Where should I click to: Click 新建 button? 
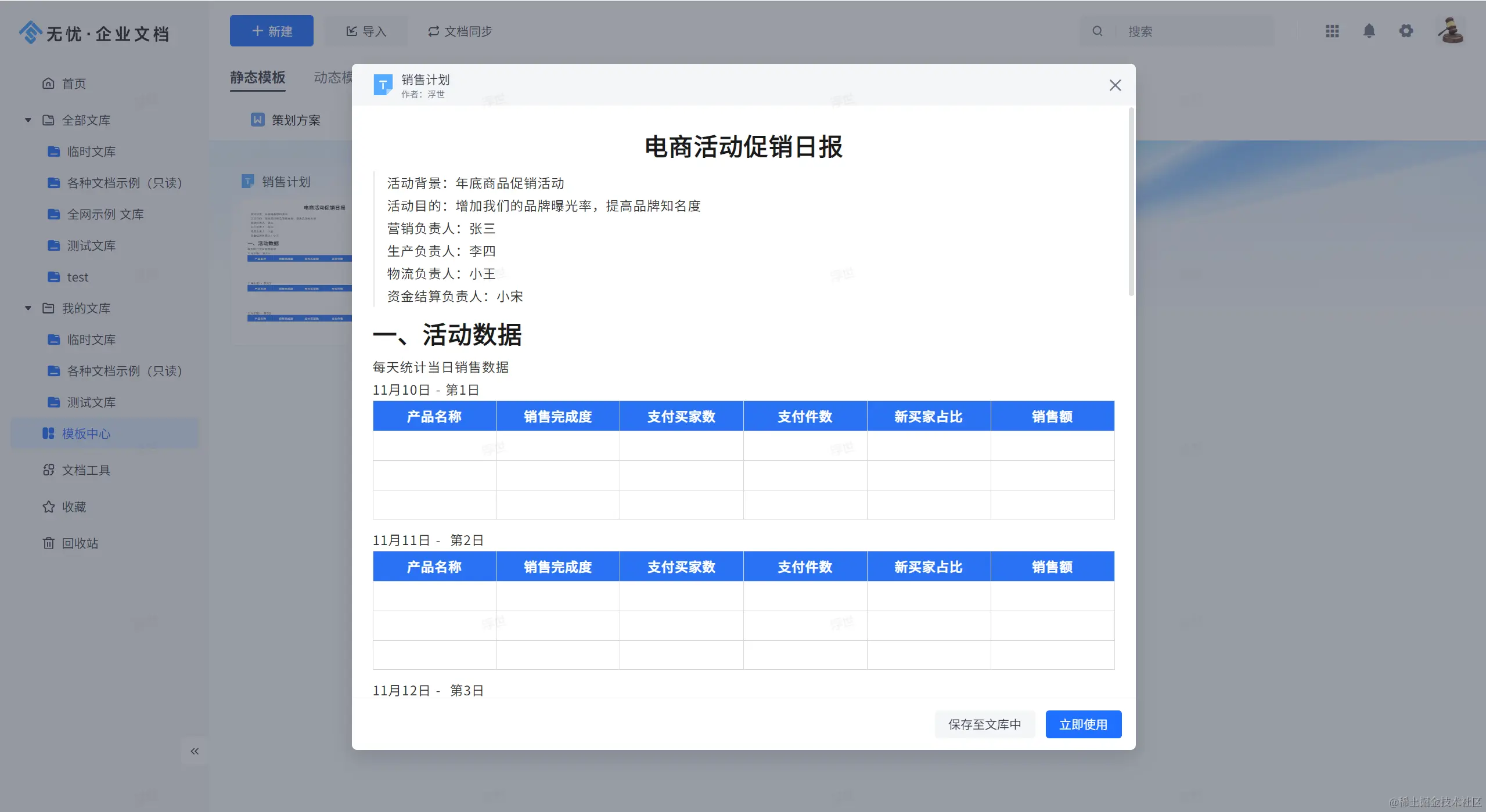click(271, 31)
